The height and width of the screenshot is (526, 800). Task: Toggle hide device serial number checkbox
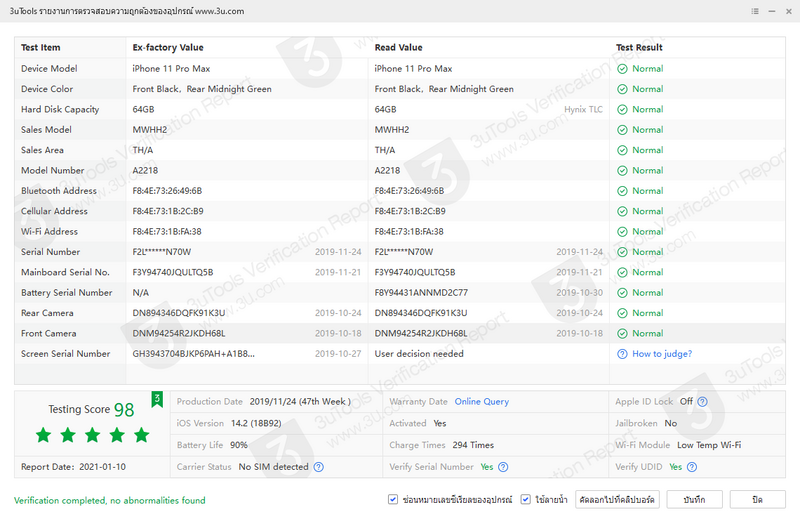pyautogui.click(x=392, y=499)
